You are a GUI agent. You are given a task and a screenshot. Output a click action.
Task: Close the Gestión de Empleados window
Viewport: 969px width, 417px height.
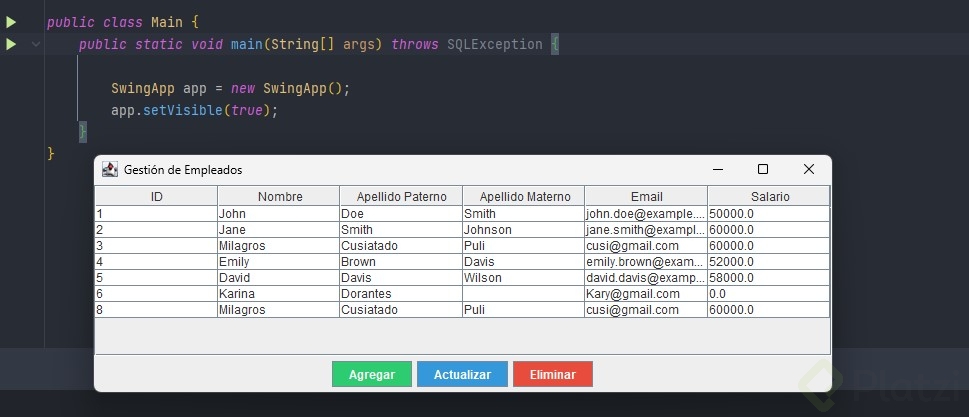coord(809,169)
